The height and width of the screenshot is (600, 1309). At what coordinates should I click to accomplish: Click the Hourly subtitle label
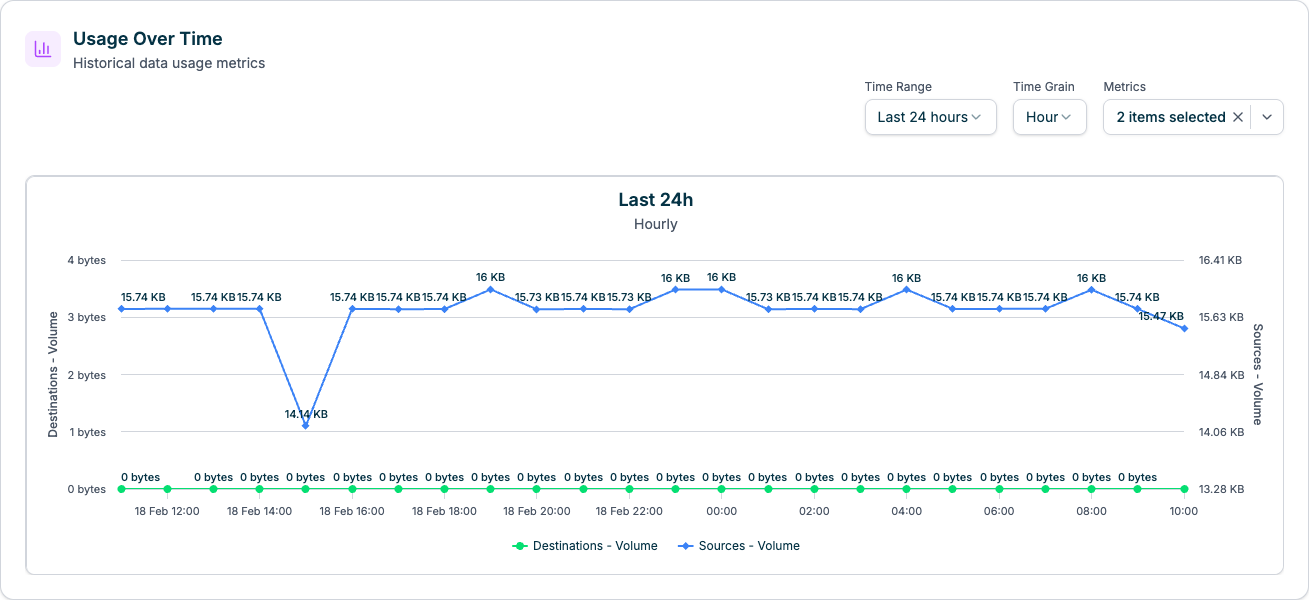[655, 224]
